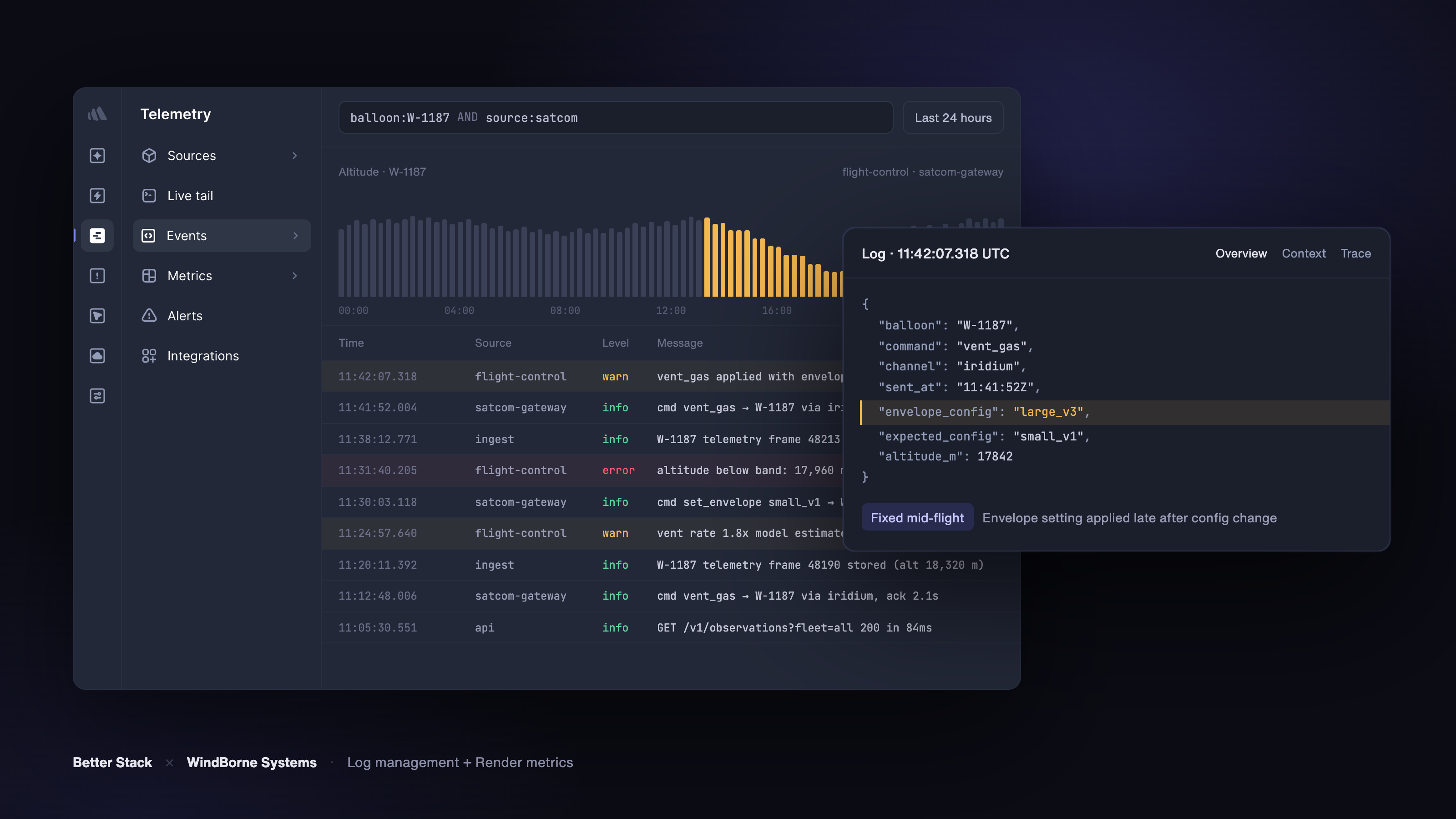The image size is (1456, 819).
Task: Expand the Metrics chevron
Action: 294,276
